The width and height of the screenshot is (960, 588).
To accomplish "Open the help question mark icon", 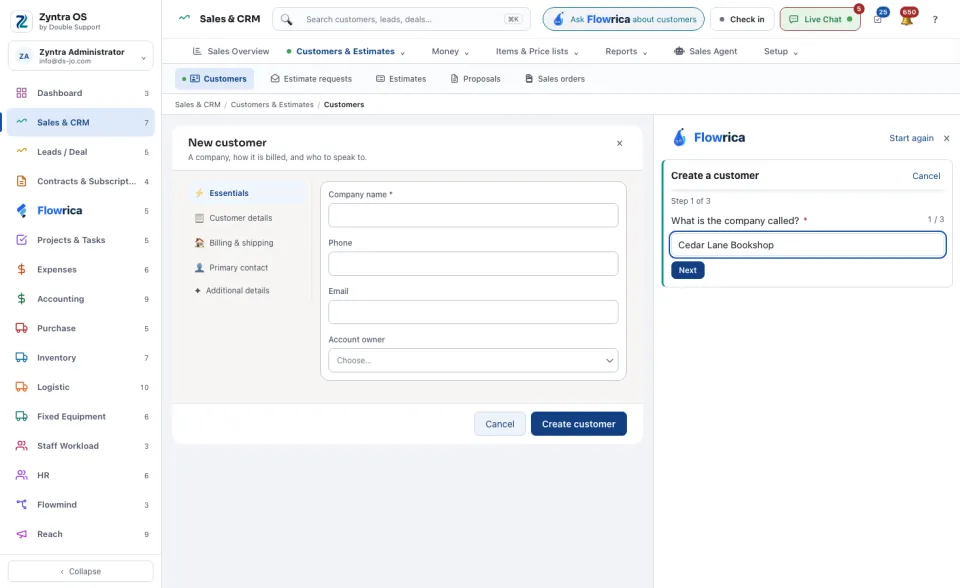I will [935, 20].
